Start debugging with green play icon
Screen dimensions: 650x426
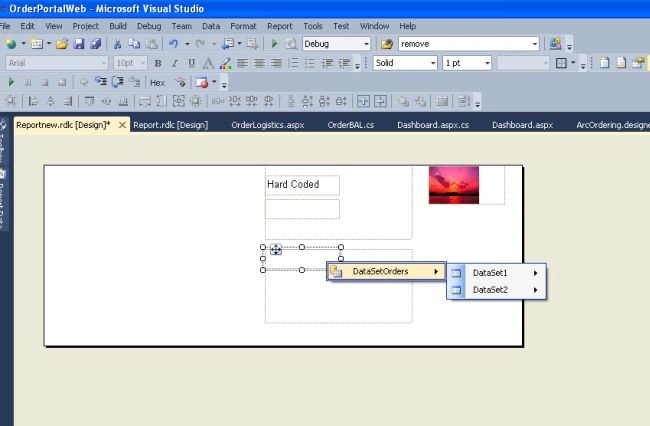point(274,44)
